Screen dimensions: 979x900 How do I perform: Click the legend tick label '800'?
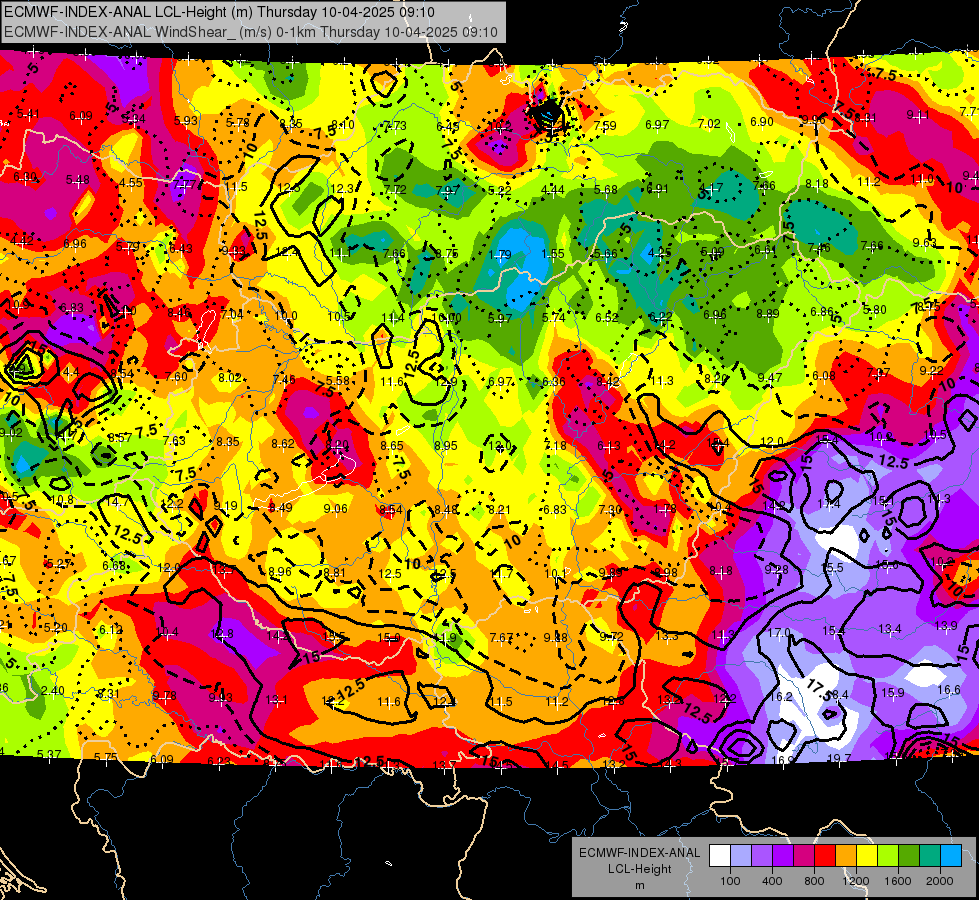point(814,881)
